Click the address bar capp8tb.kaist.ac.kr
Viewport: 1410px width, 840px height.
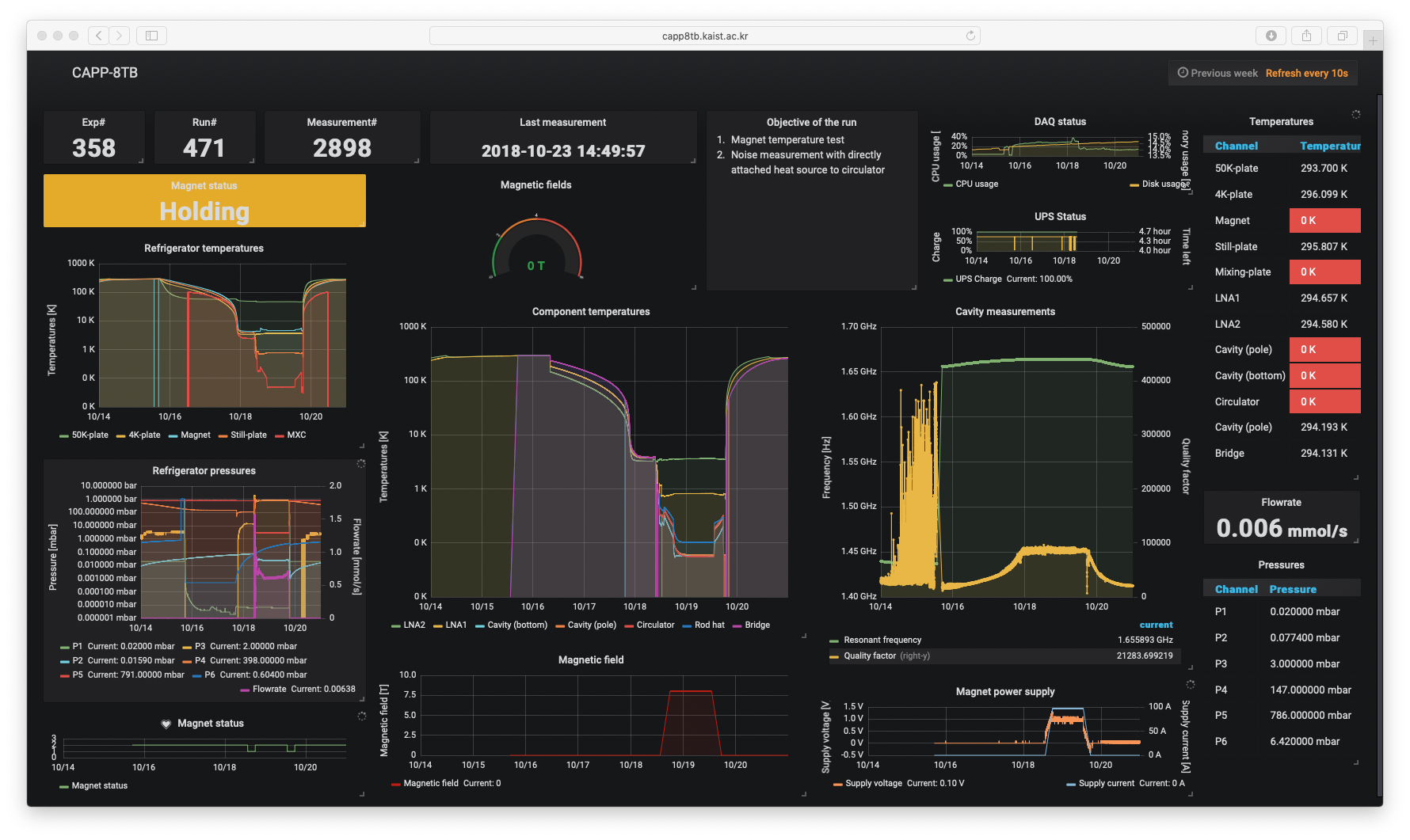click(x=705, y=36)
